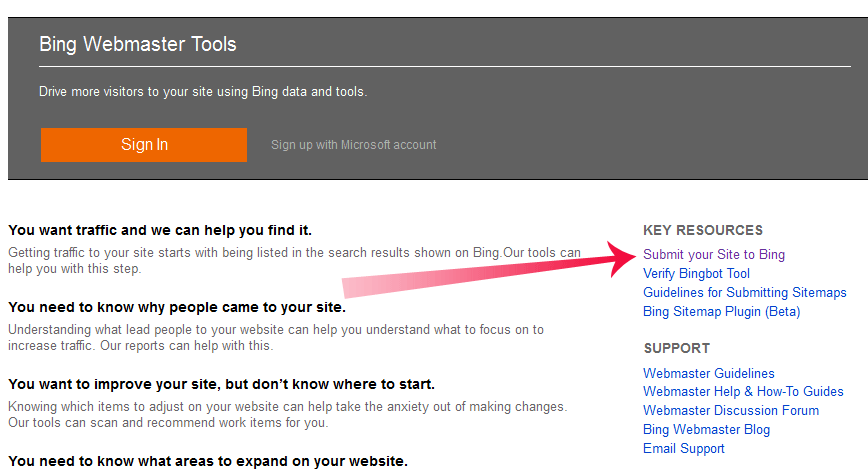Viewport: 868px width, 475px height.
Task: Click the red arrow graphic
Action: pos(489,269)
